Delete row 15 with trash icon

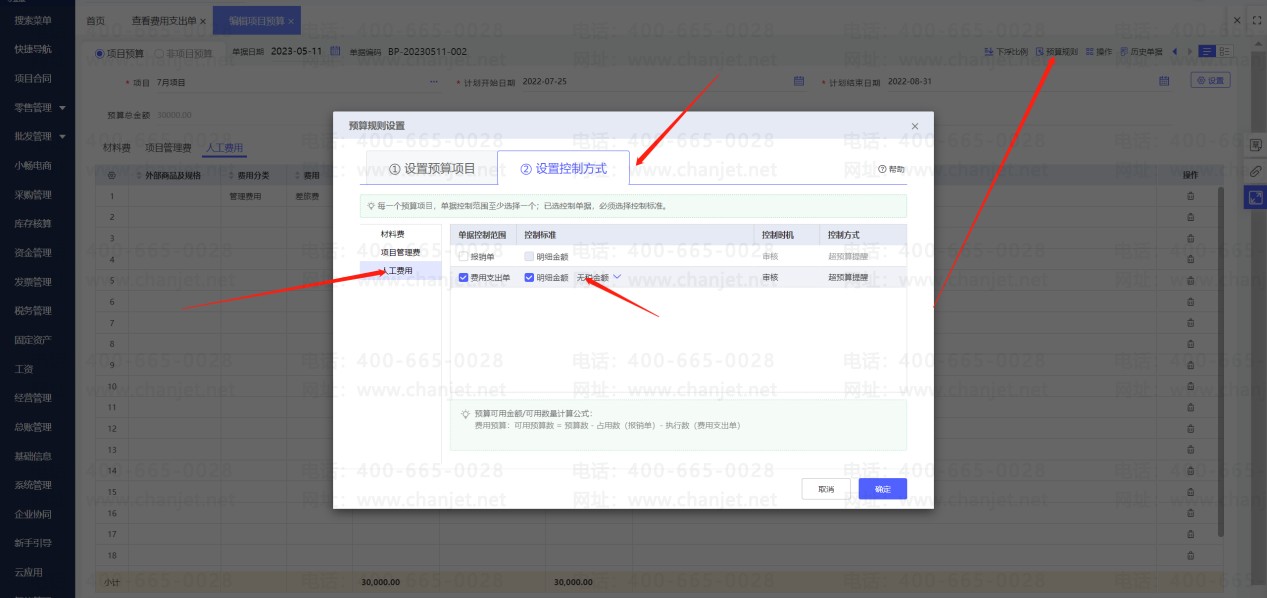pos(1190,491)
